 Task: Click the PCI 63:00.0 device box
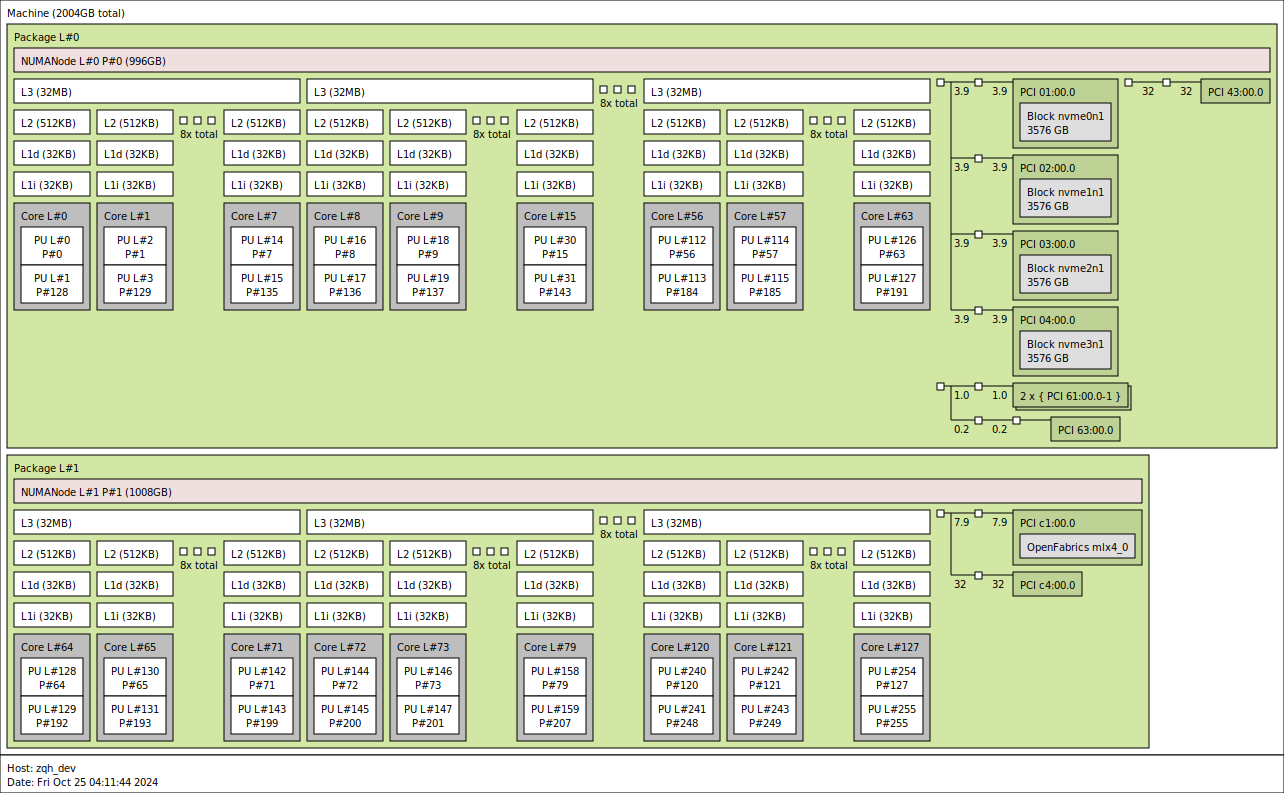1085,430
